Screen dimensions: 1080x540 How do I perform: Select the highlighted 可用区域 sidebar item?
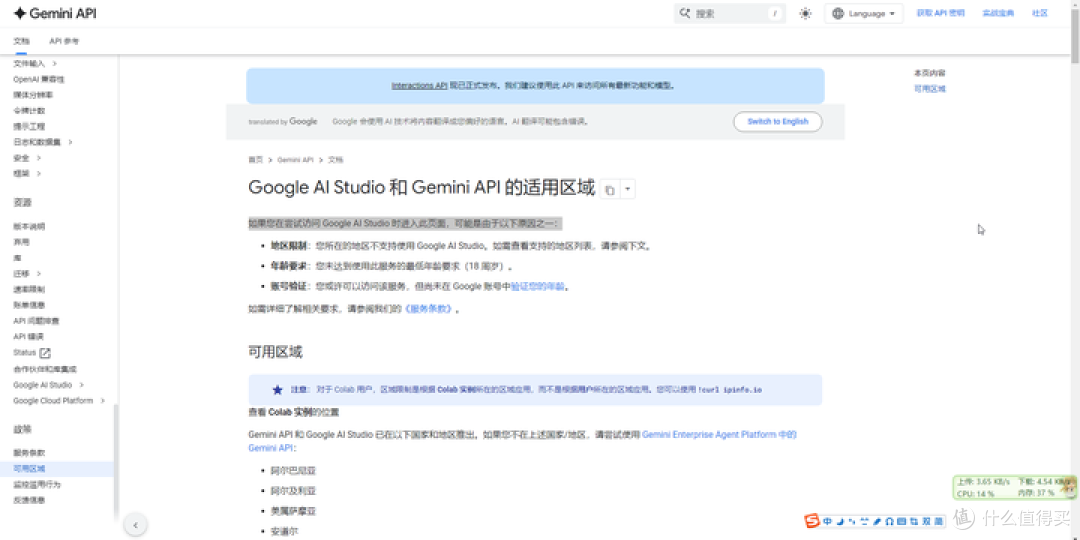pyautogui.click(x=56, y=469)
